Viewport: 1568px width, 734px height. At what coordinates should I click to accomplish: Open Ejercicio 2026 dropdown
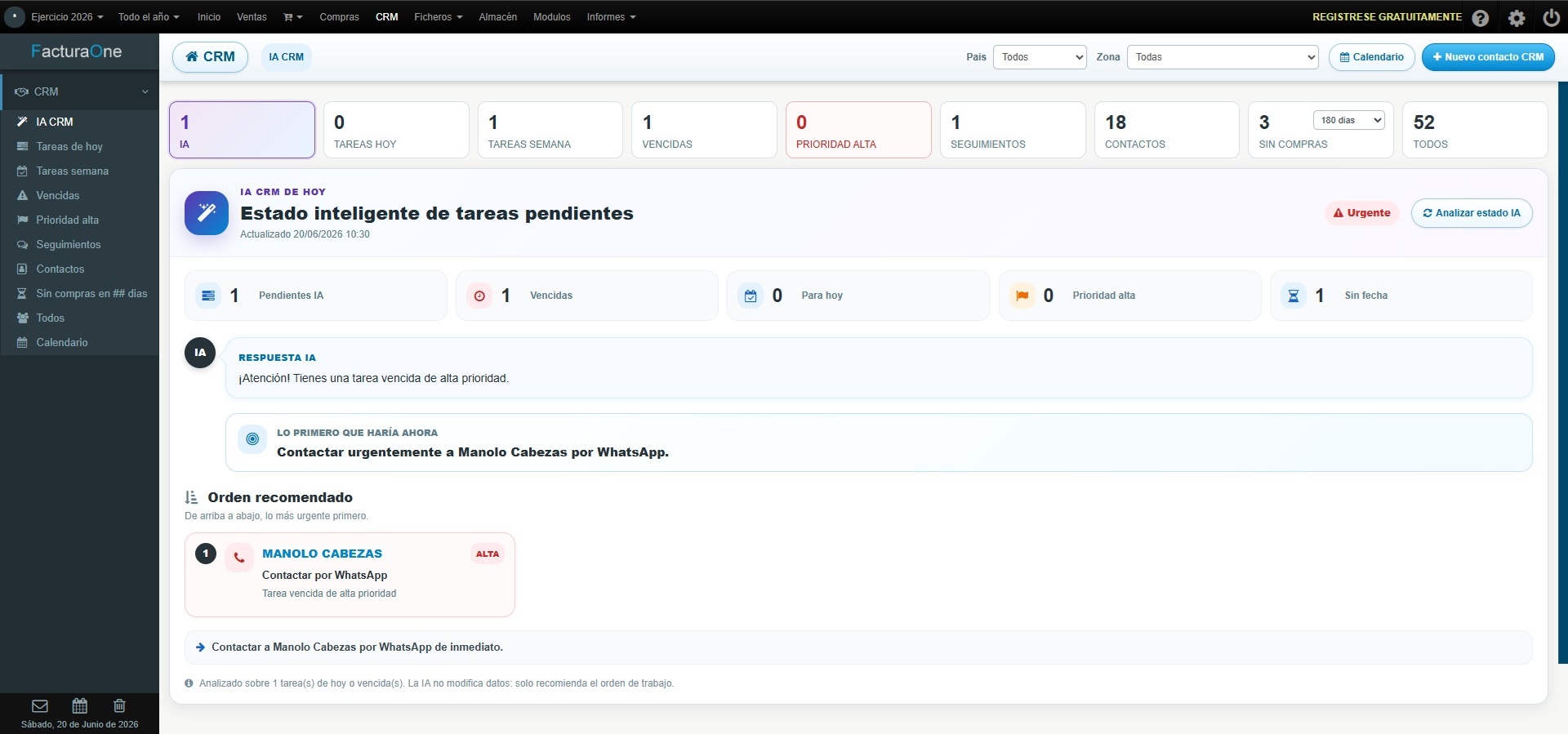67,17
